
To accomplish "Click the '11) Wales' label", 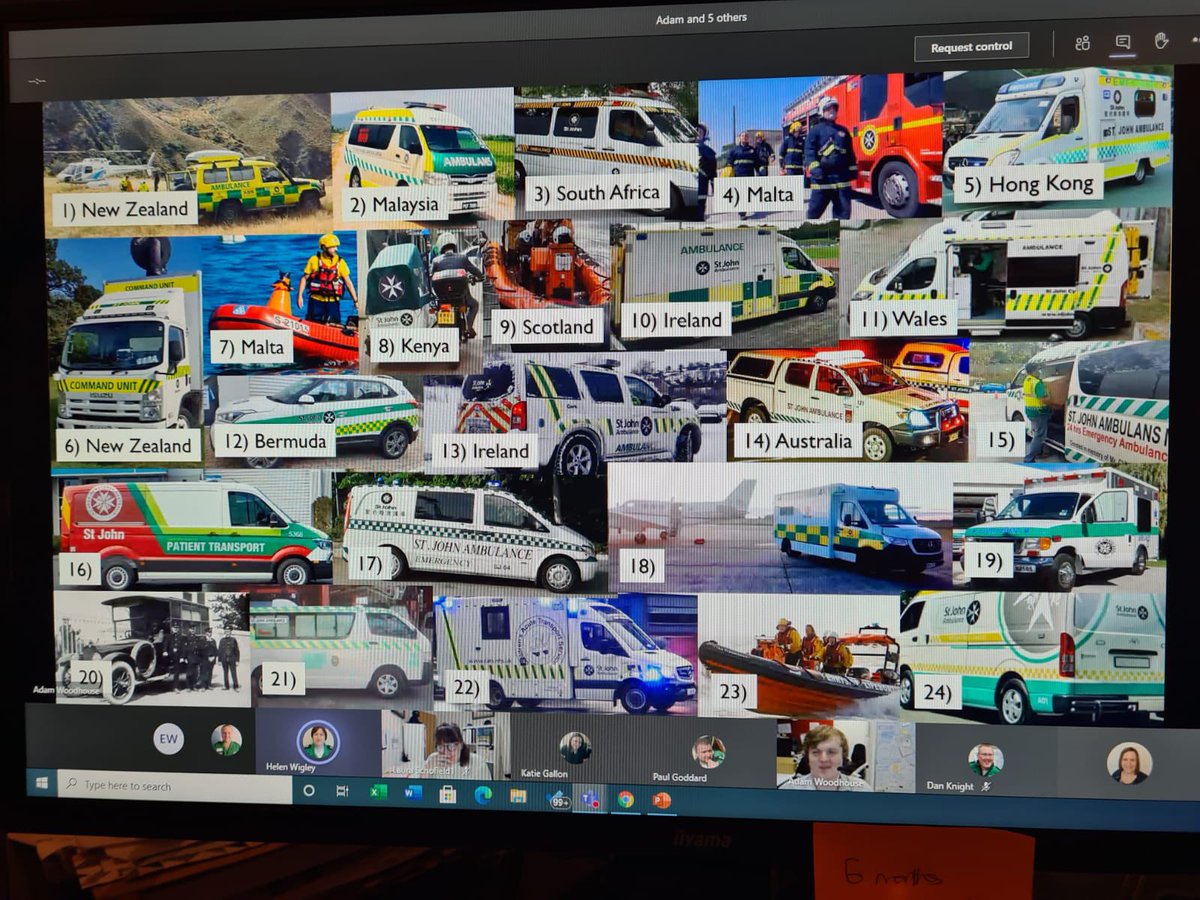I will coord(903,320).
